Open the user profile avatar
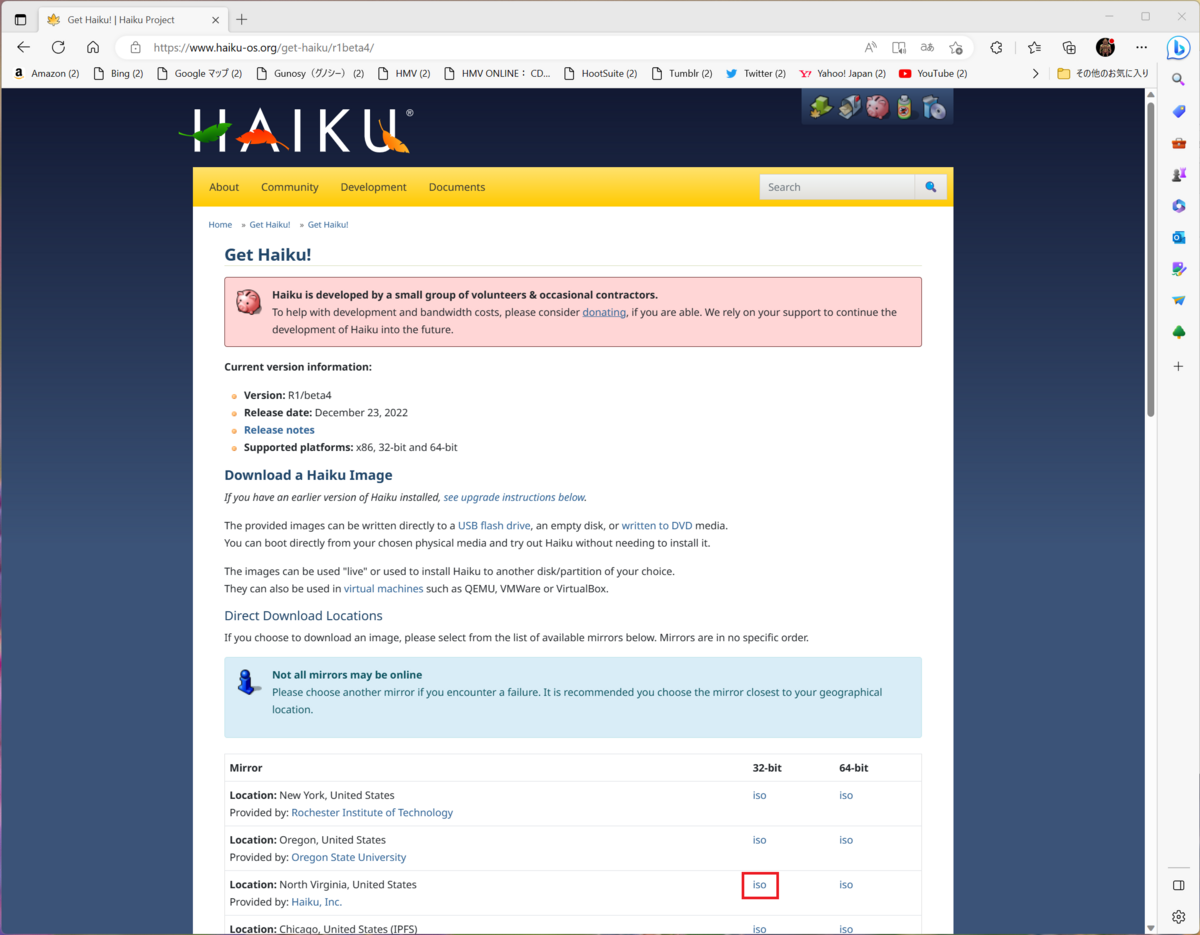Viewport: 1200px width, 935px height. coord(1105,47)
